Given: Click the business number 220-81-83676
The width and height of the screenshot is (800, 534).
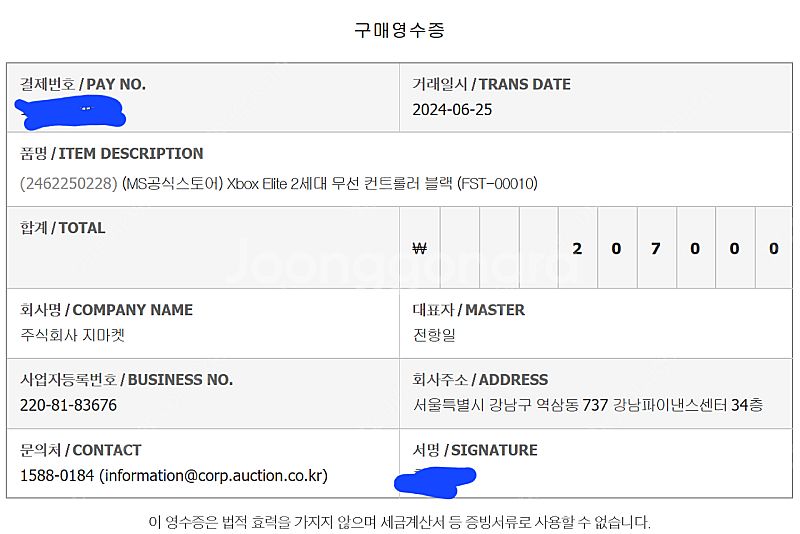Looking at the screenshot, I should (x=68, y=405).
